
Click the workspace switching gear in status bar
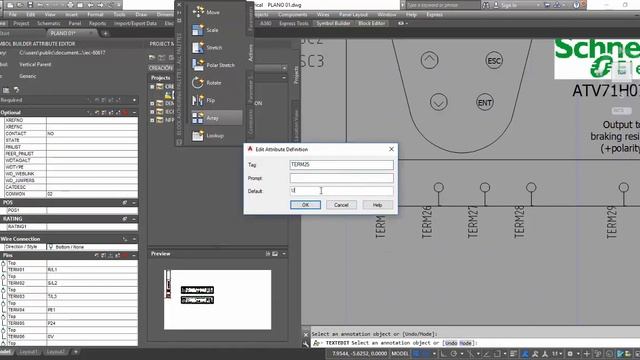(x=570, y=353)
